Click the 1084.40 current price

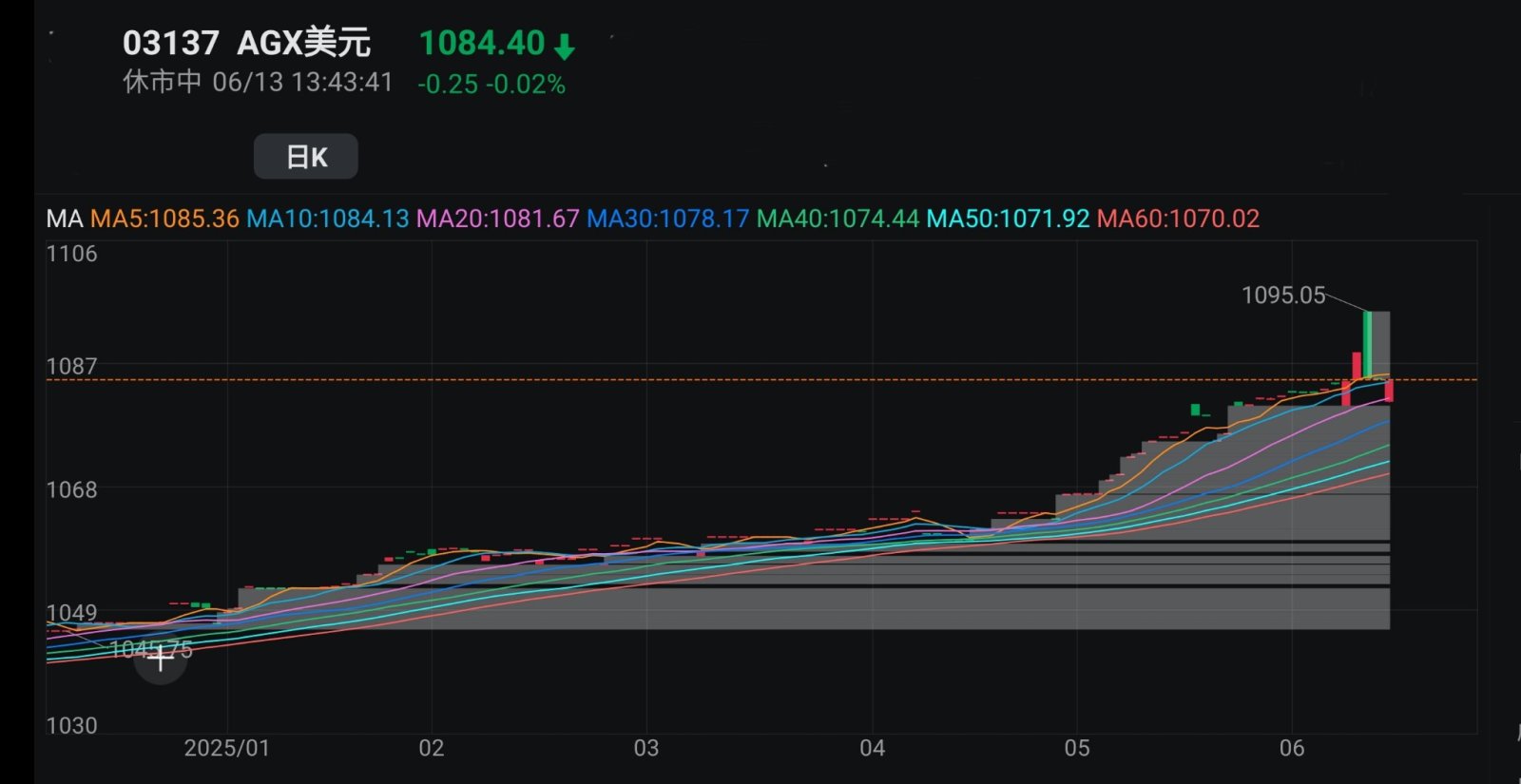point(482,43)
